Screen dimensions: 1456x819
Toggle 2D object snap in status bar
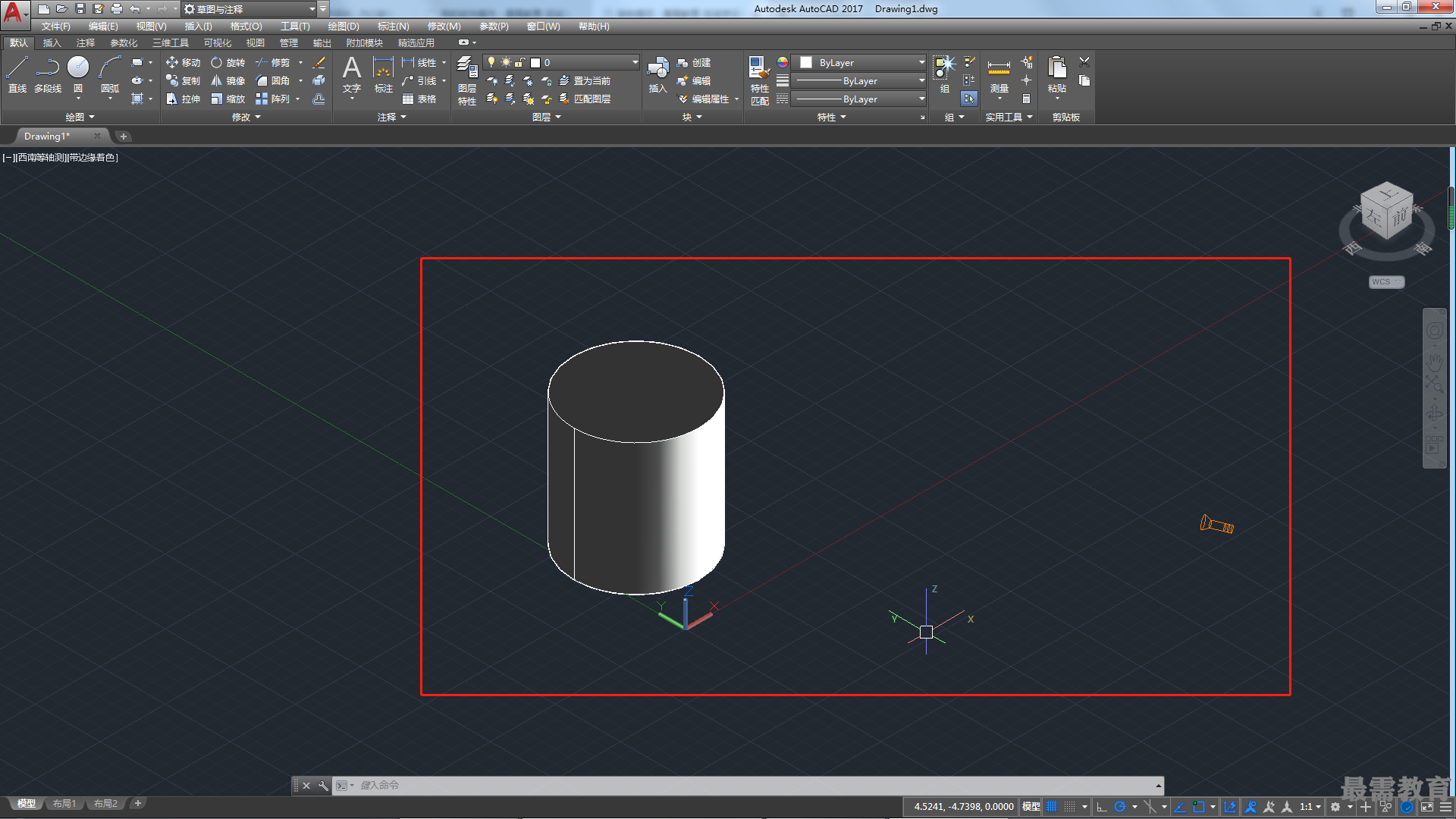[x=1198, y=807]
